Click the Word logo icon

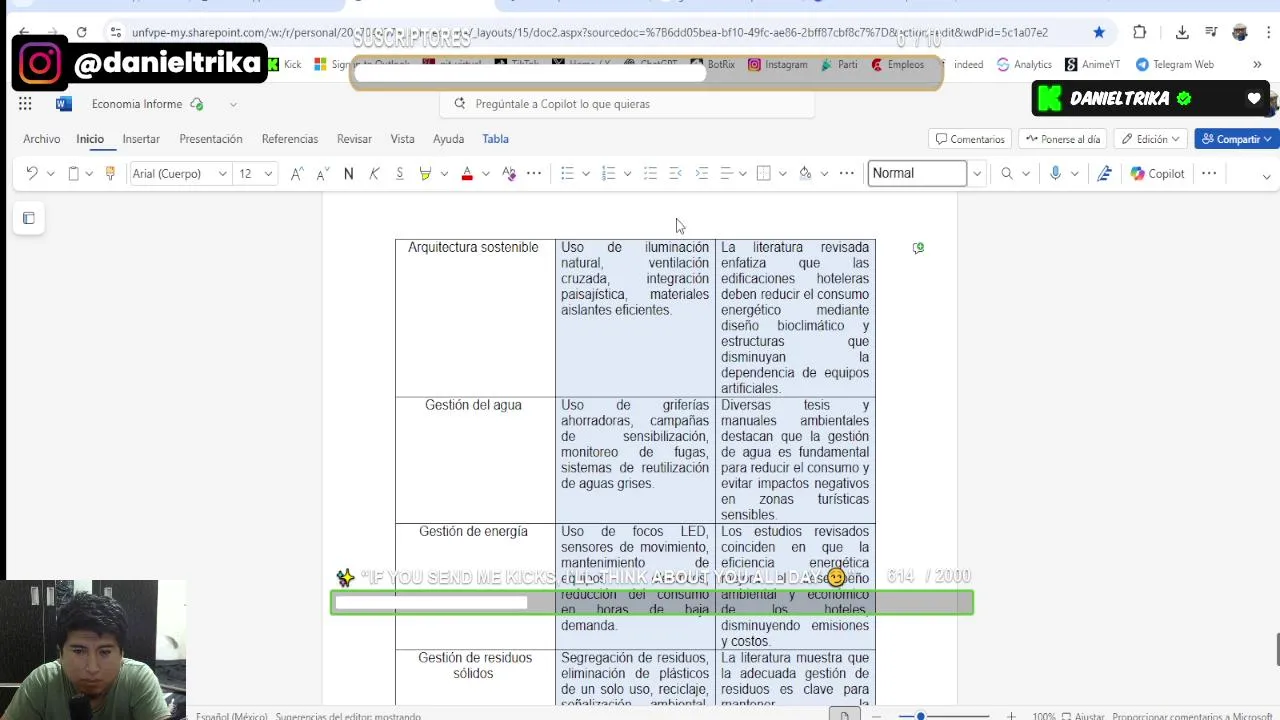(63, 104)
